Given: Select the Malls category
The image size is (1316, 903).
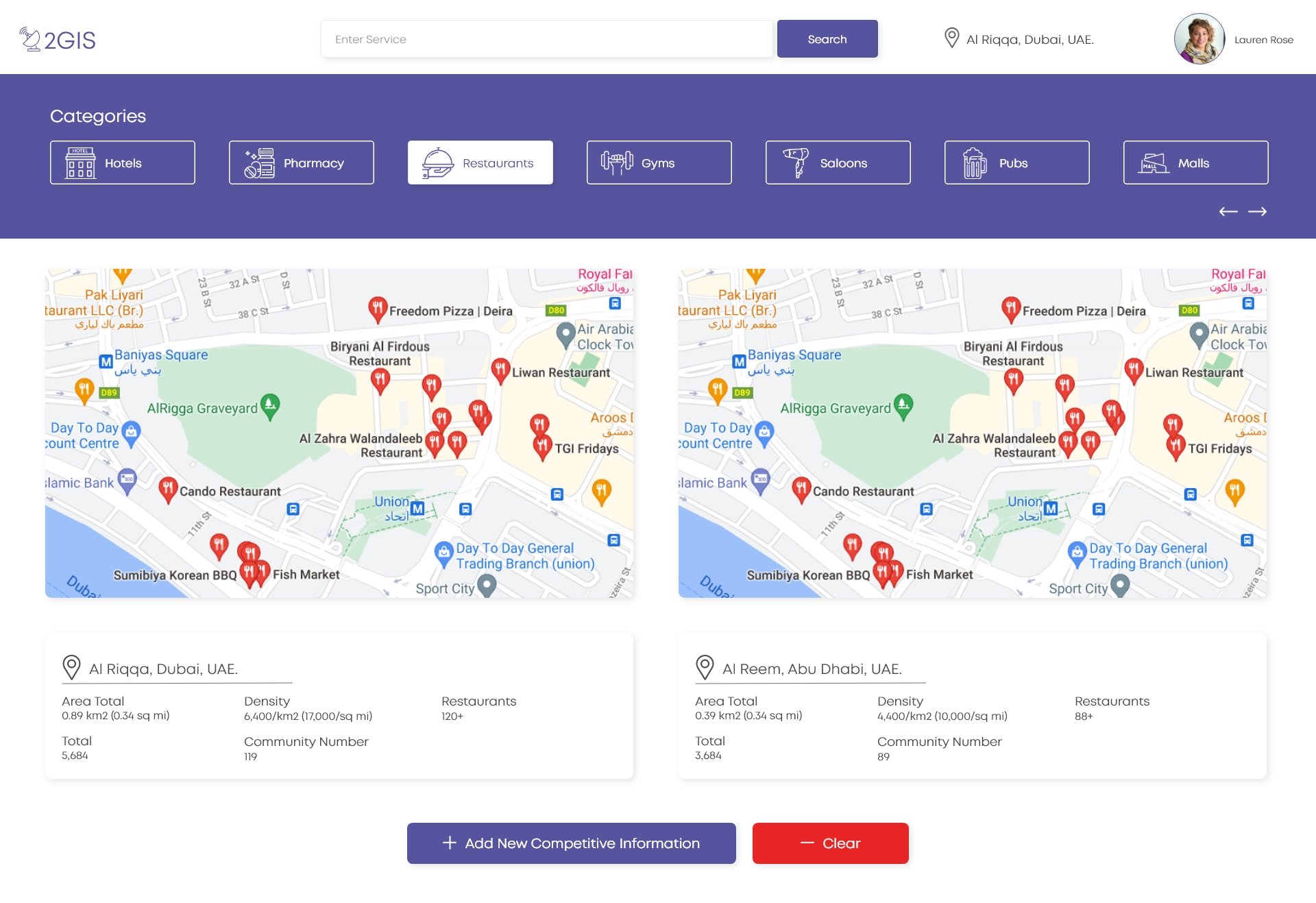Looking at the screenshot, I should 1196,162.
